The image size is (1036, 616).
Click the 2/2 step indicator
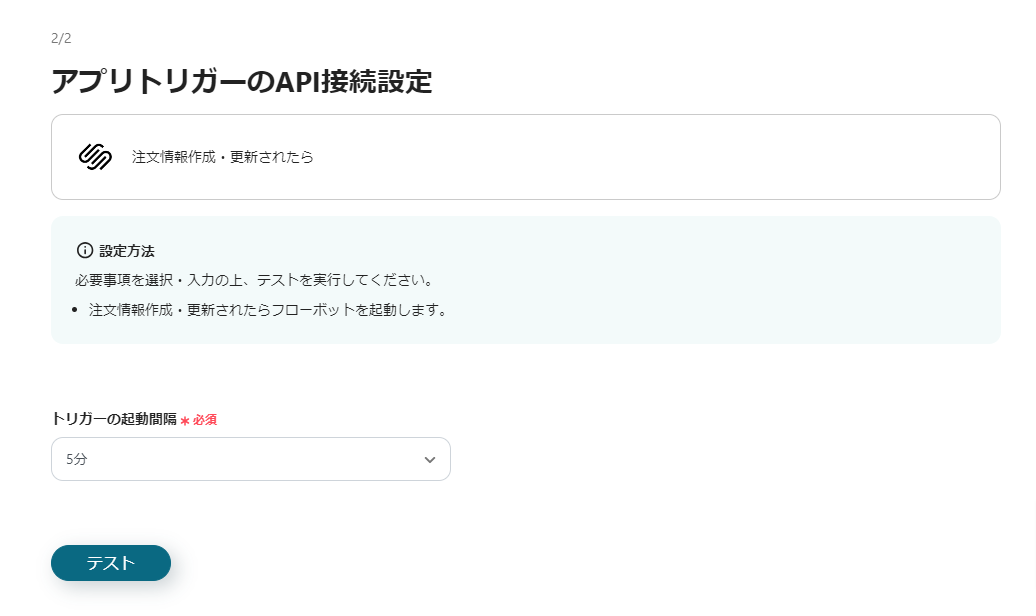(61, 39)
